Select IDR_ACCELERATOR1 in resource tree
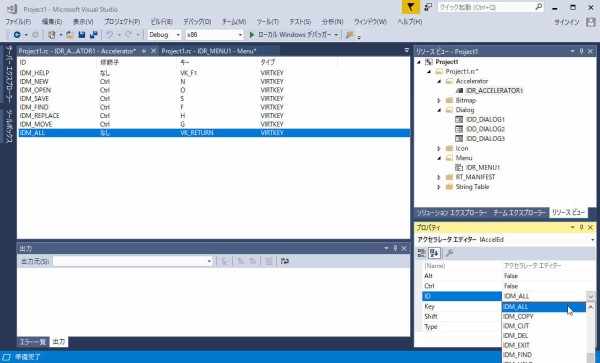 (494, 91)
